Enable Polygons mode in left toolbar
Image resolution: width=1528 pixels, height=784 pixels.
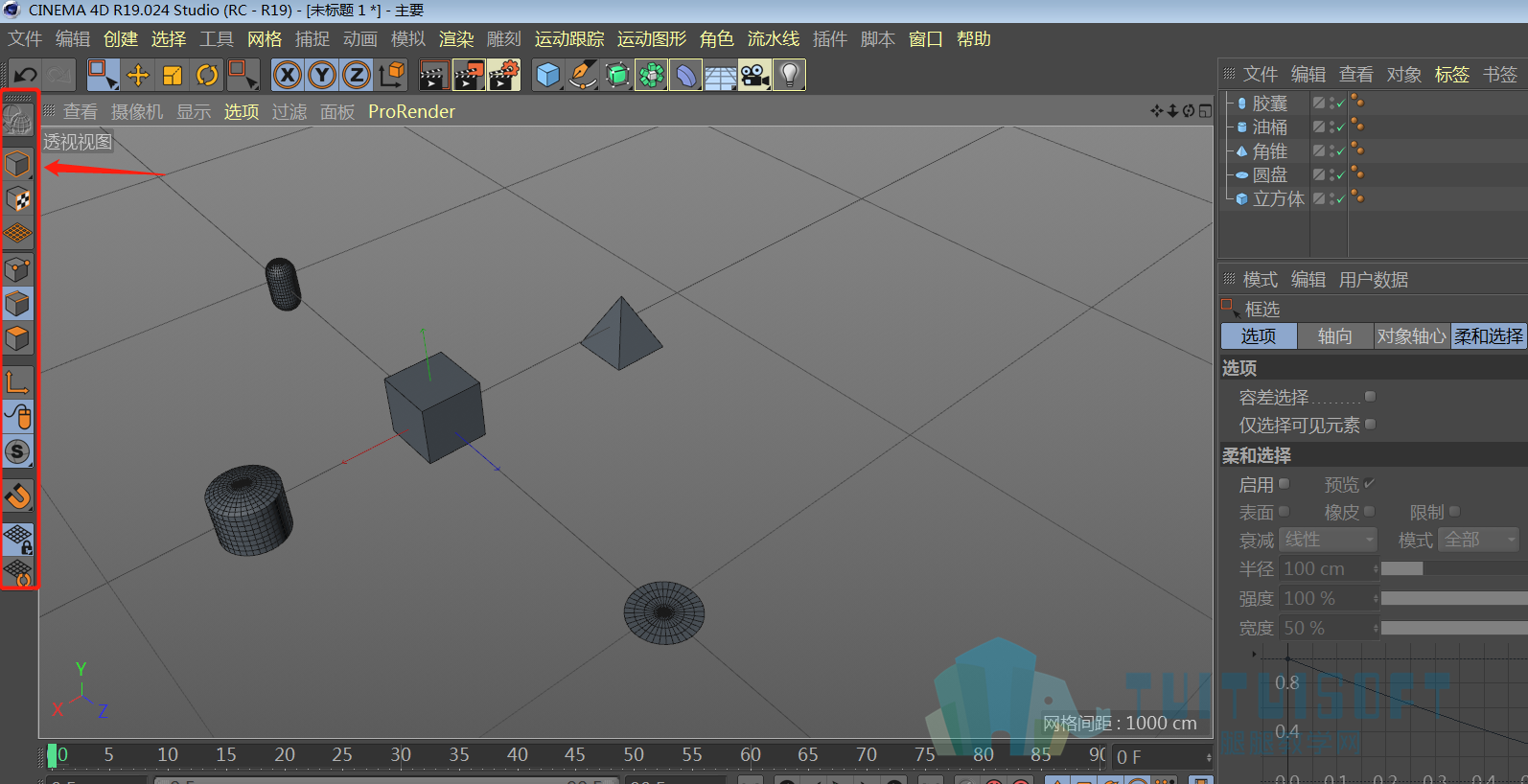tap(18, 338)
